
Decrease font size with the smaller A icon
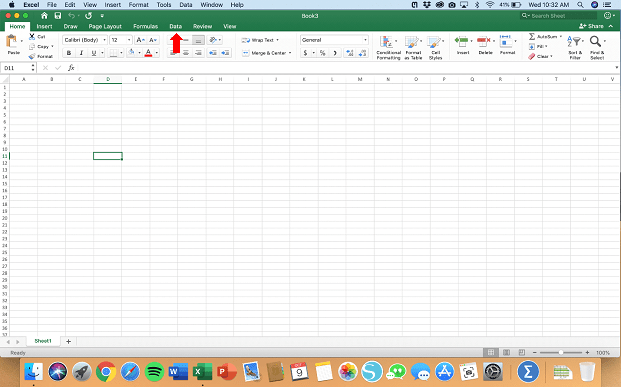pos(153,40)
